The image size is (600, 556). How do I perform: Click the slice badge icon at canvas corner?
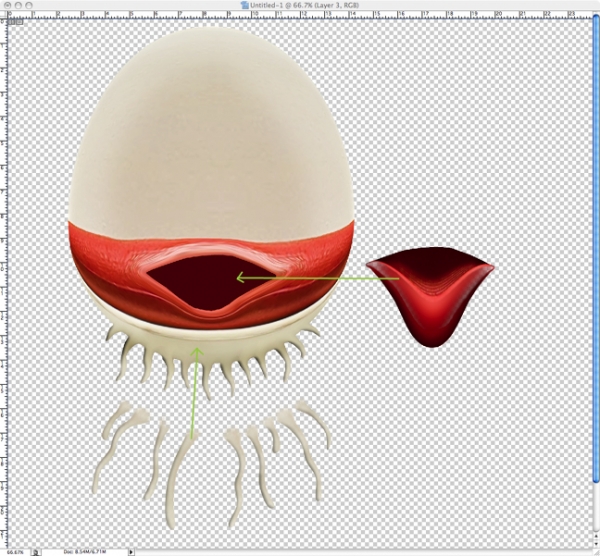pos(15,22)
